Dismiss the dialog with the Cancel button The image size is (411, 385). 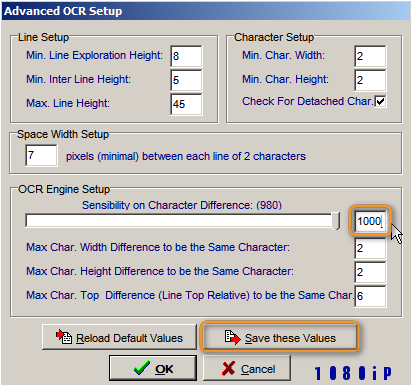point(247,368)
